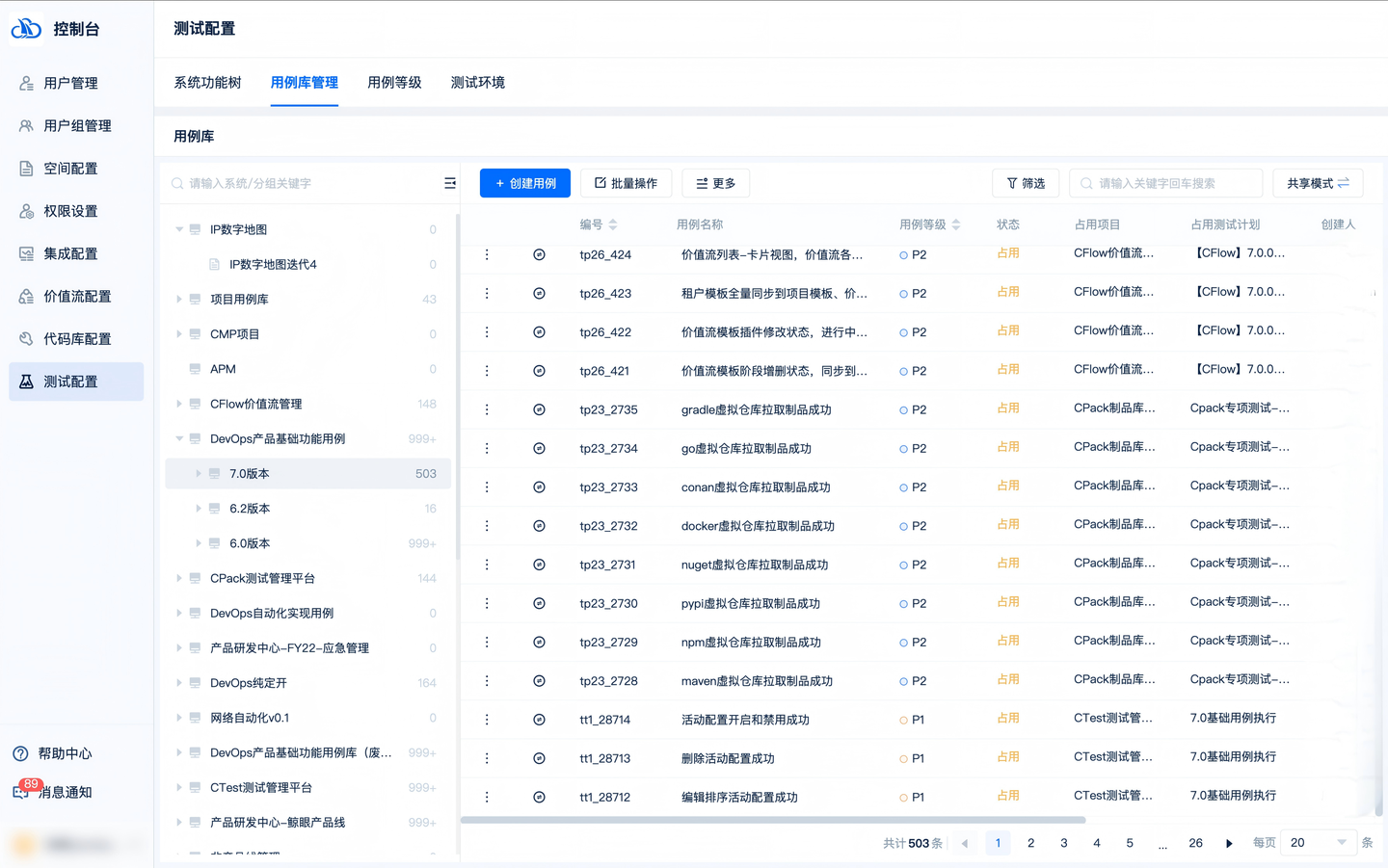Click the 权限设置 sidebar icon
Screen dimensions: 1388x868
pos(26,211)
